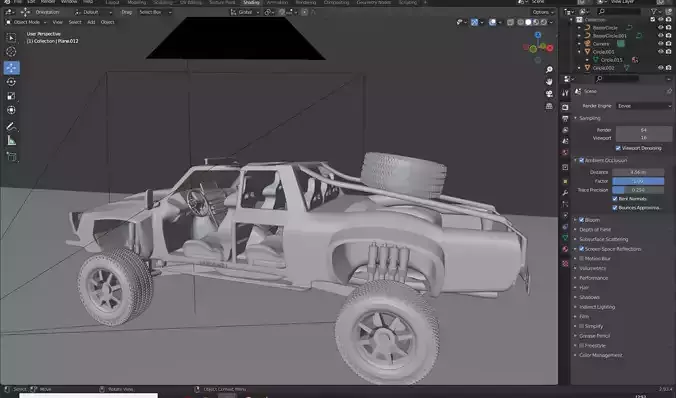676x398 pixels.
Task: Adjust the Trace Precision slider
Action: click(638, 190)
